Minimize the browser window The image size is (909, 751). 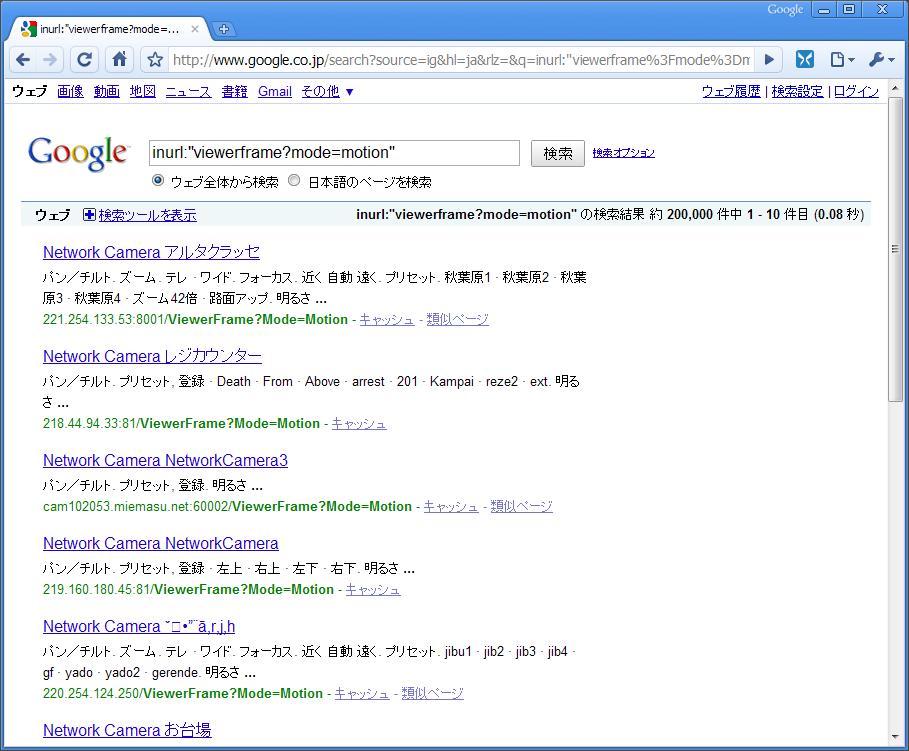point(824,10)
